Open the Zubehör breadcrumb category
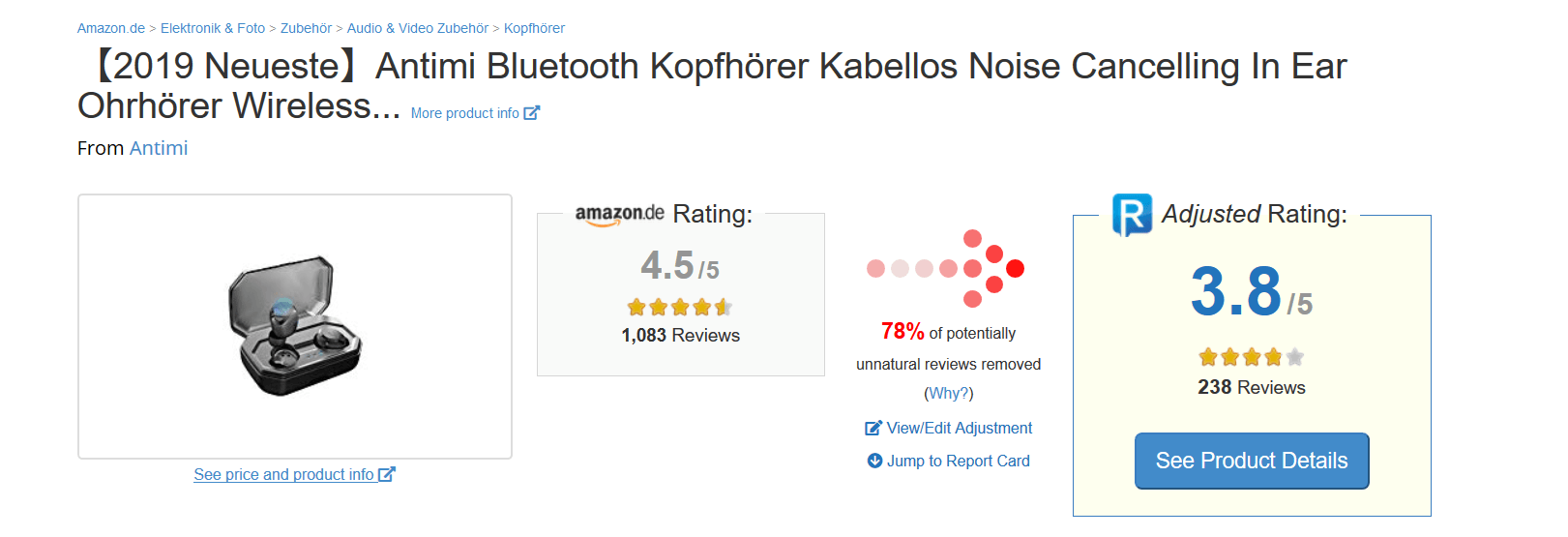The image size is (1568, 537). 306,28
